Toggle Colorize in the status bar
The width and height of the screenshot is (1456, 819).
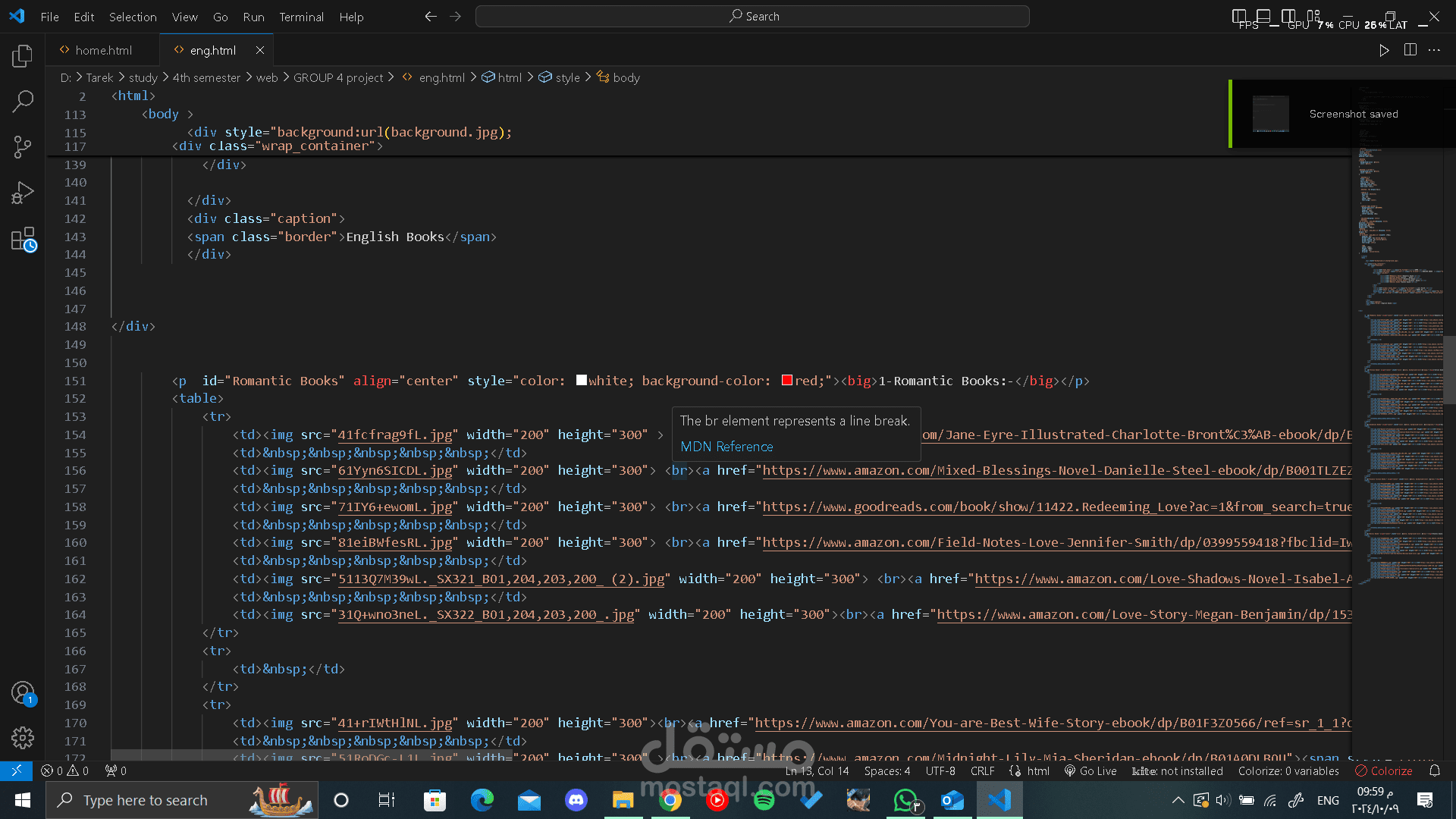pos(1384,770)
